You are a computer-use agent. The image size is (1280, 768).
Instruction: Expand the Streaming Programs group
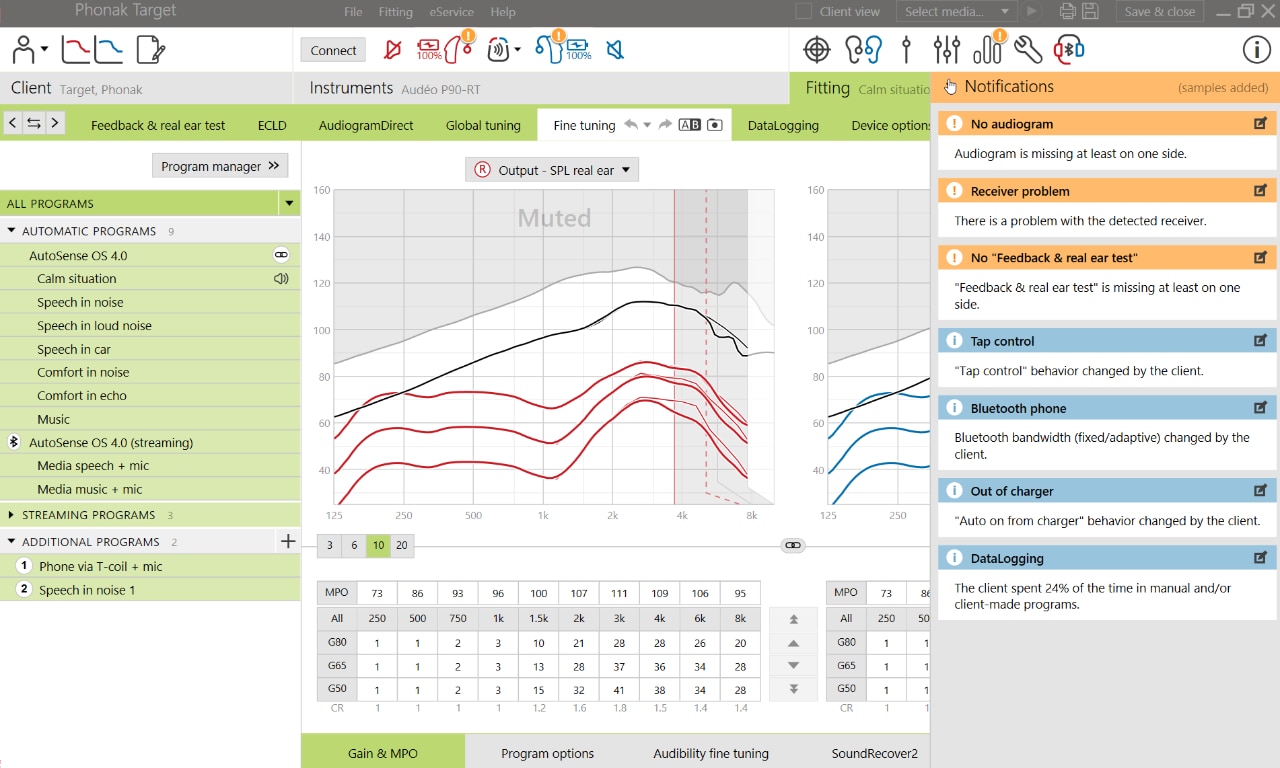pyautogui.click(x=11, y=515)
